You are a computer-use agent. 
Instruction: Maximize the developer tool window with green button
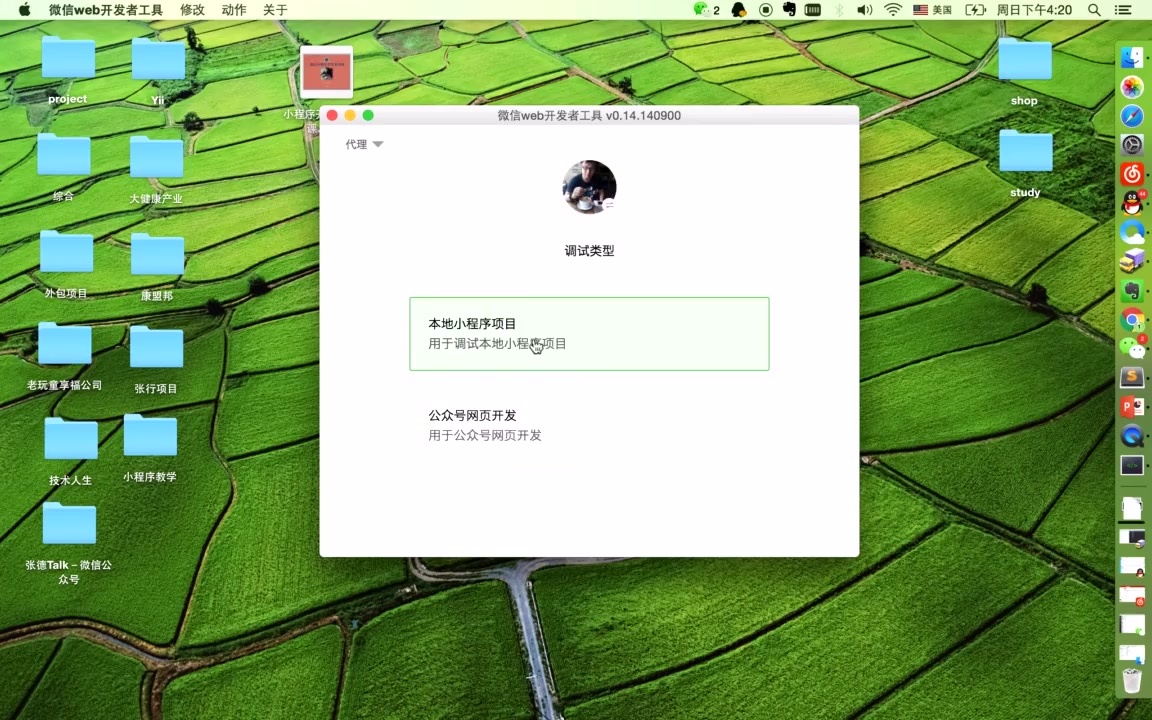pyautogui.click(x=368, y=115)
